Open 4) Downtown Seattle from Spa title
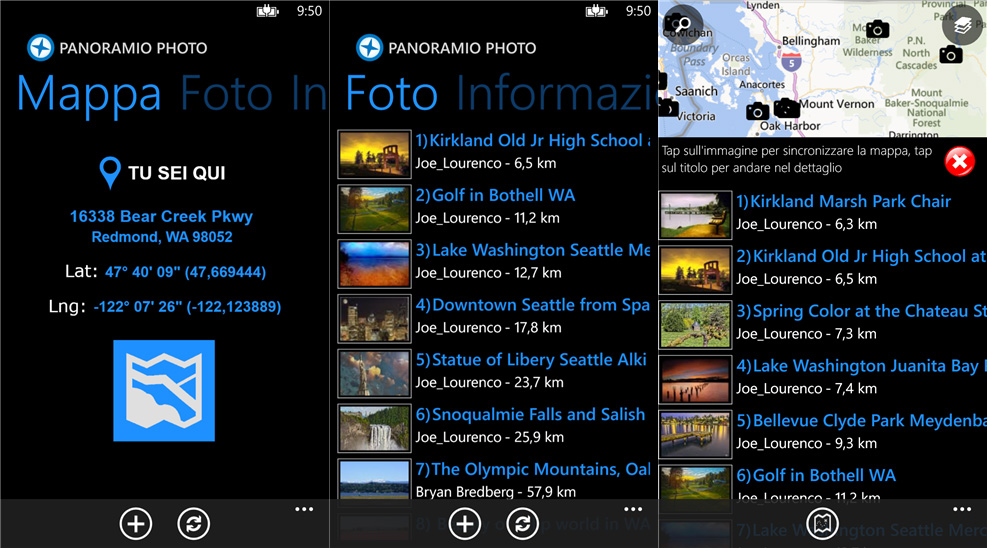This screenshot has height=548, width=987. pos(533,305)
